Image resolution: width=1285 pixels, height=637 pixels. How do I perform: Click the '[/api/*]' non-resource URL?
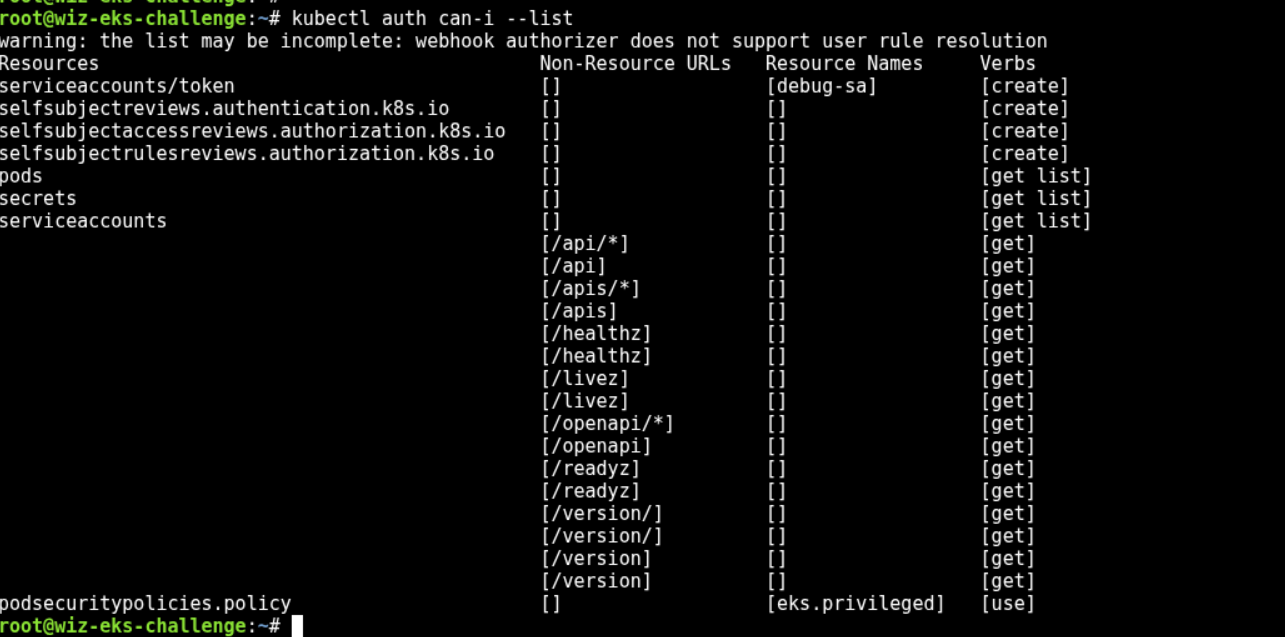pyautogui.click(x=584, y=243)
